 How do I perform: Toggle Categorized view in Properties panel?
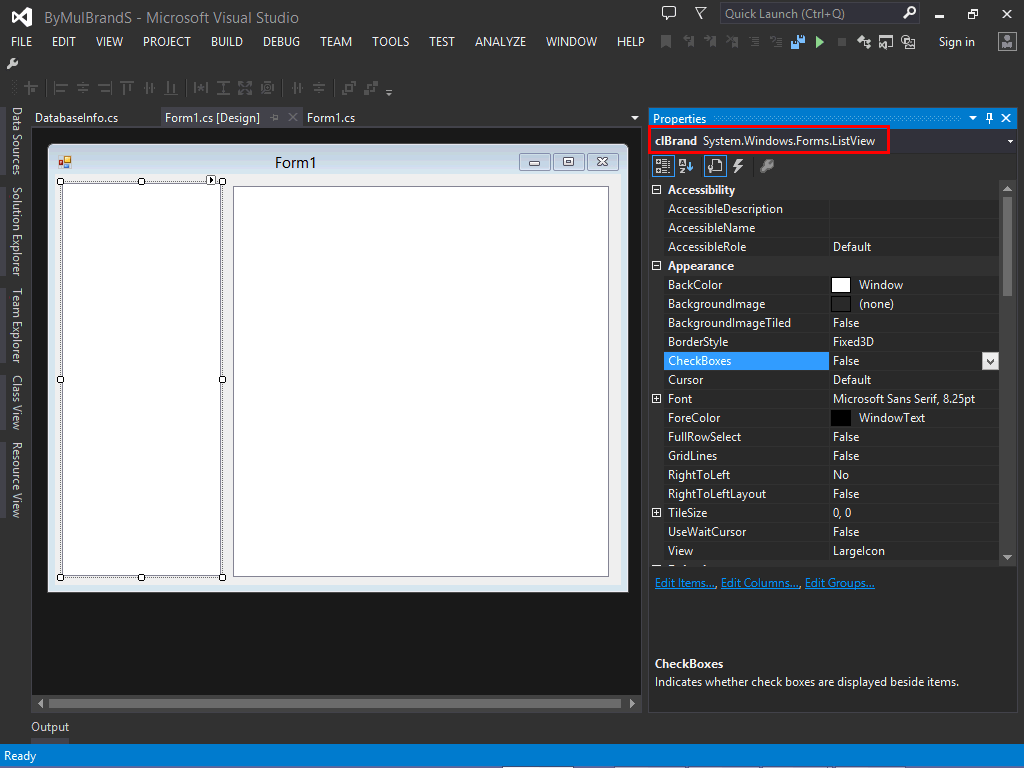point(663,167)
